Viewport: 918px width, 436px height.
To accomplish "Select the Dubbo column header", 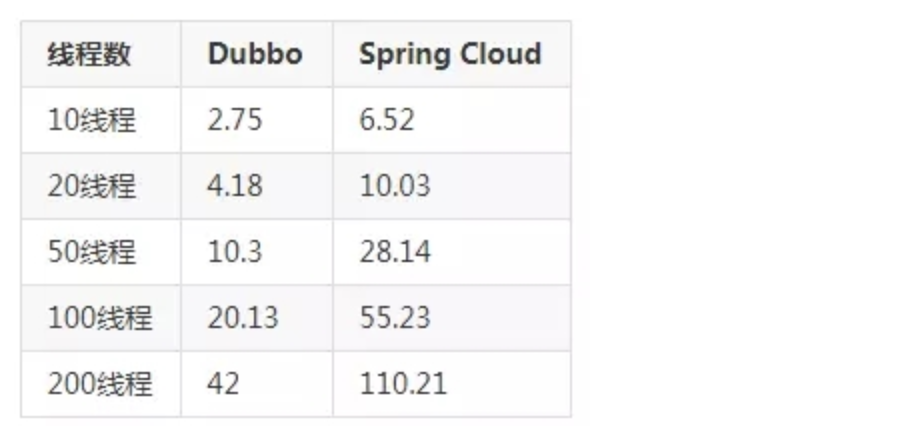I will [254, 54].
